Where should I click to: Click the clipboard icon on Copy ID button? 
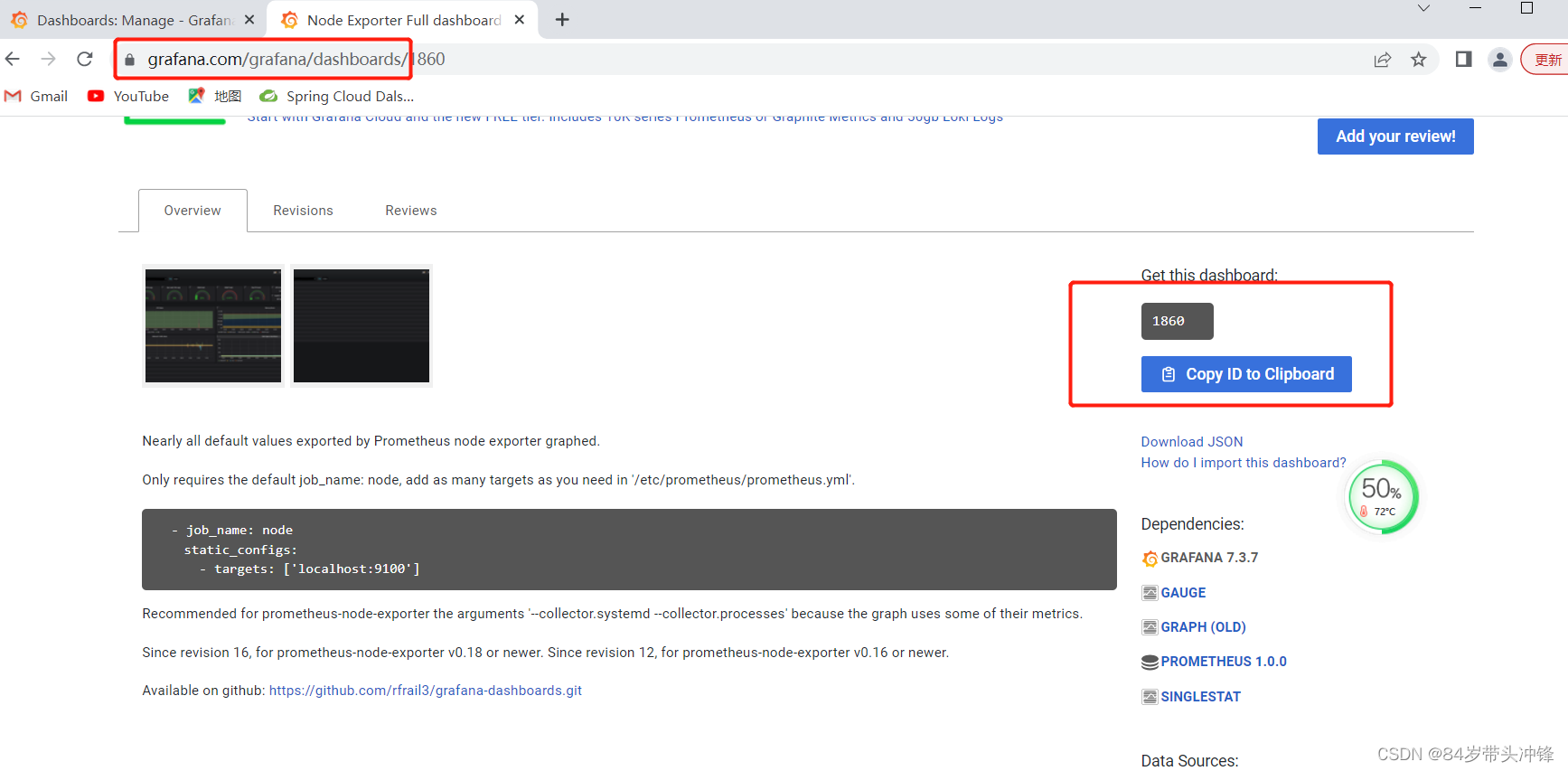click(1169, 374)
